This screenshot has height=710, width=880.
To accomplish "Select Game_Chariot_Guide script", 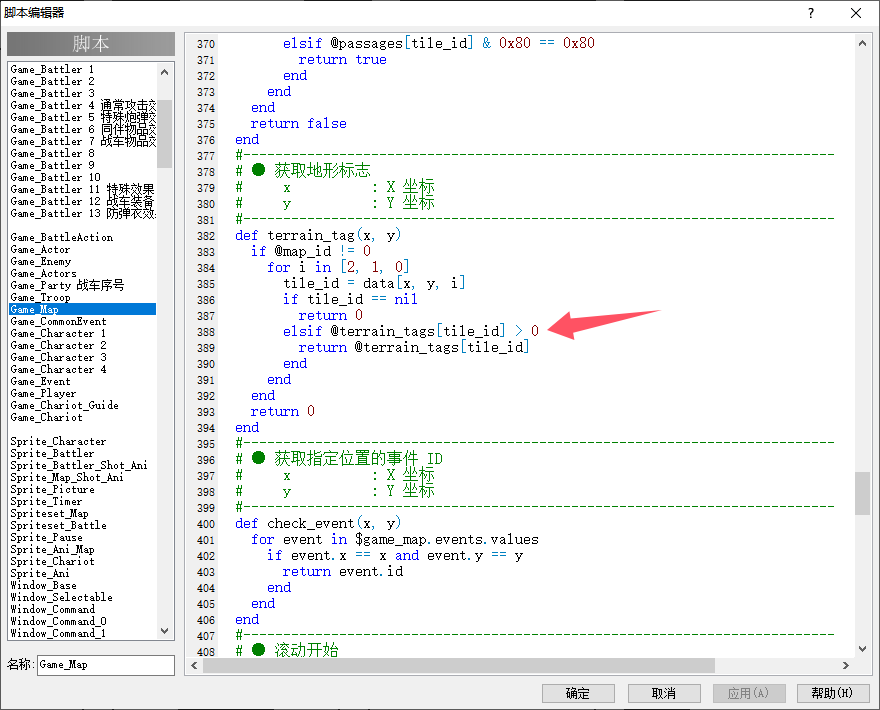I will [64, 405].
